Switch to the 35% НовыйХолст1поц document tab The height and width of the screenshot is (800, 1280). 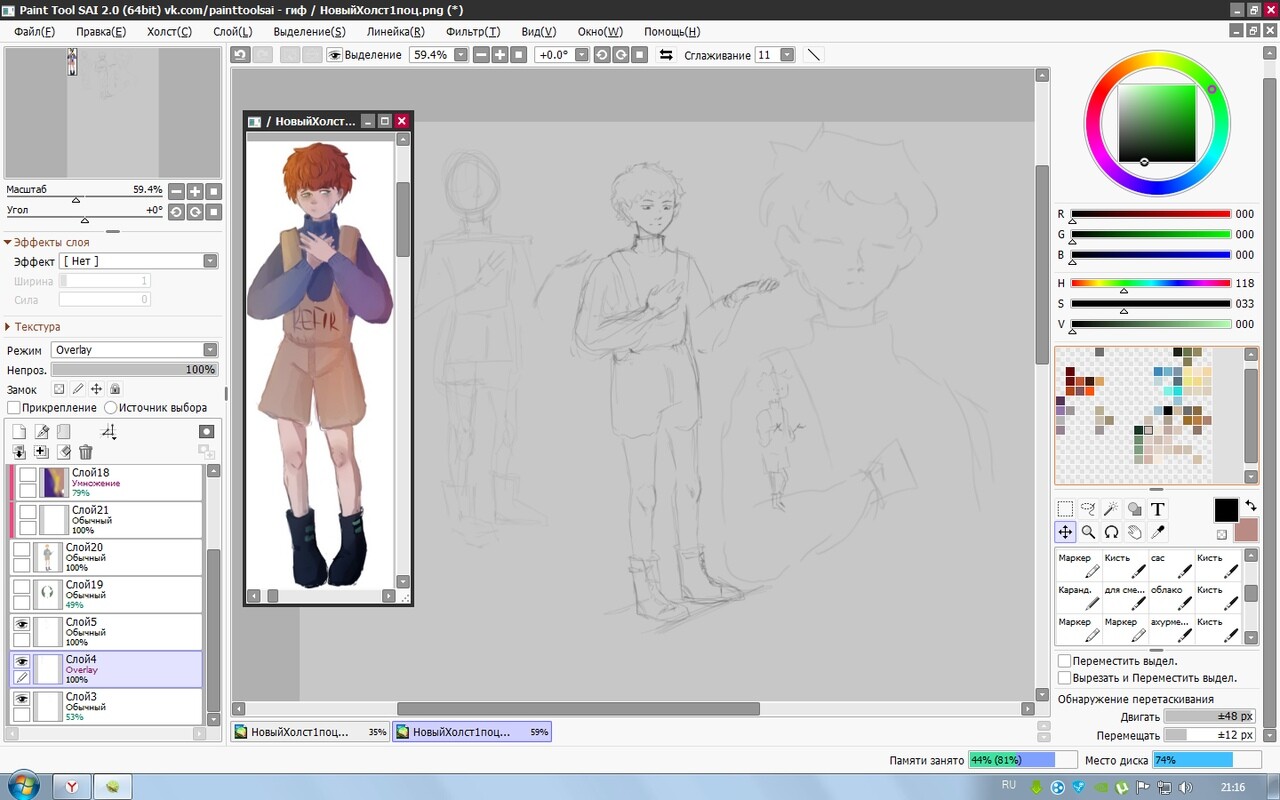pyautogui.click(x=310, y=732)
